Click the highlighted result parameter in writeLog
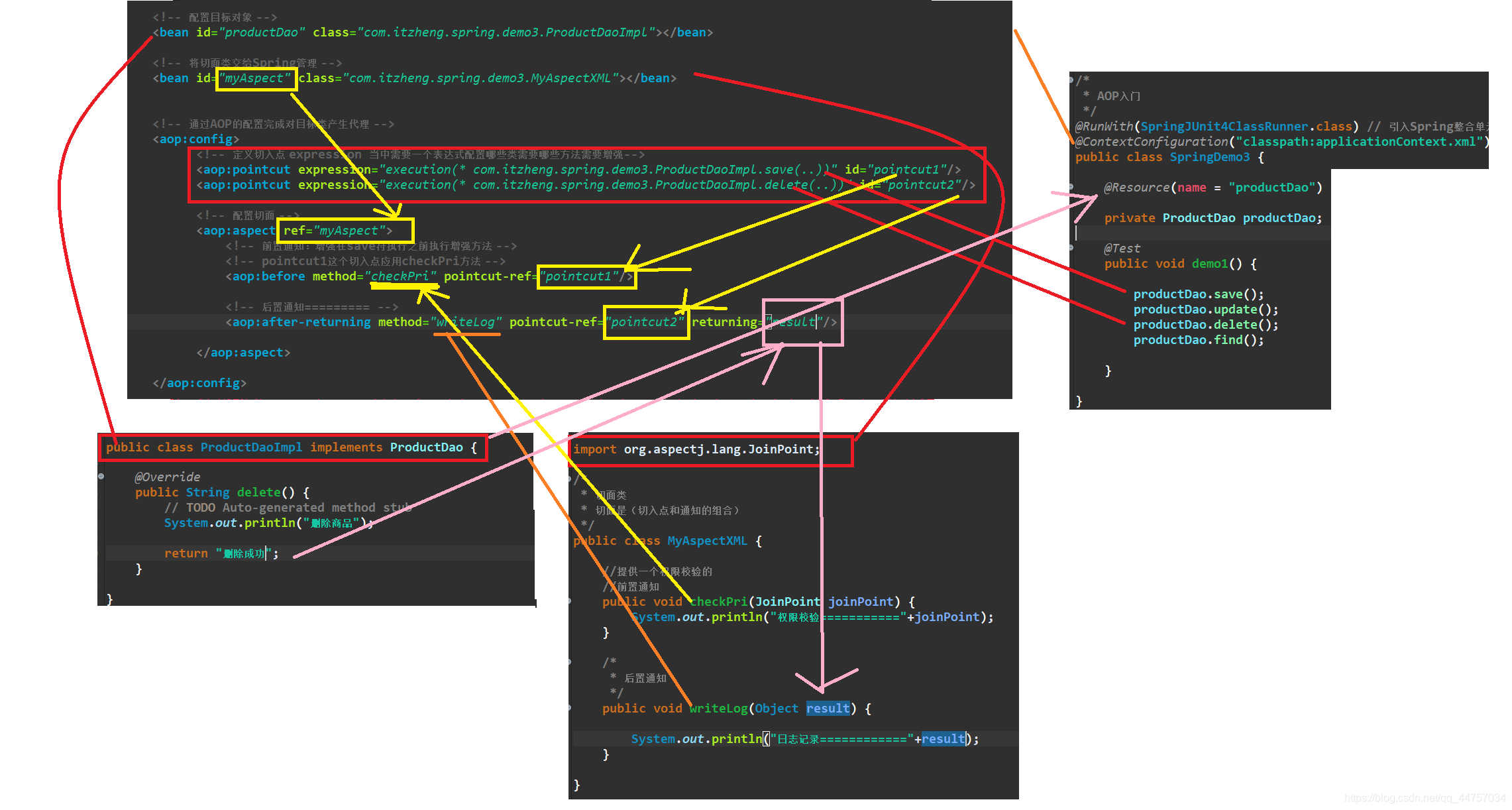This screenshot has width=1512, height=810. pyautogui.click(x=828, y=709)
